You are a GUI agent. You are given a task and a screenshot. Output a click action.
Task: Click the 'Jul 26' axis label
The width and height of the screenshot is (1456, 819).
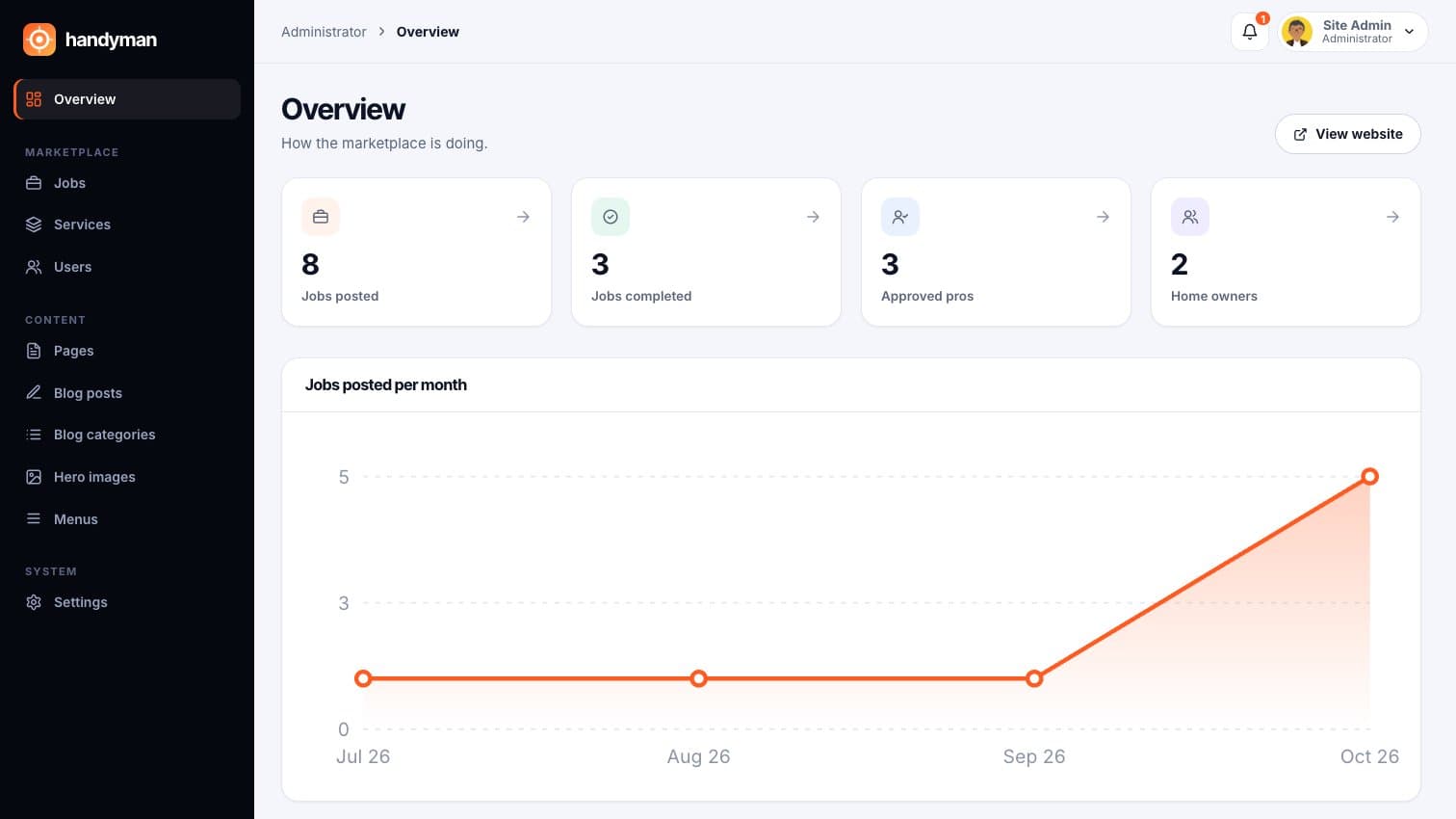[x=363, y=756]
